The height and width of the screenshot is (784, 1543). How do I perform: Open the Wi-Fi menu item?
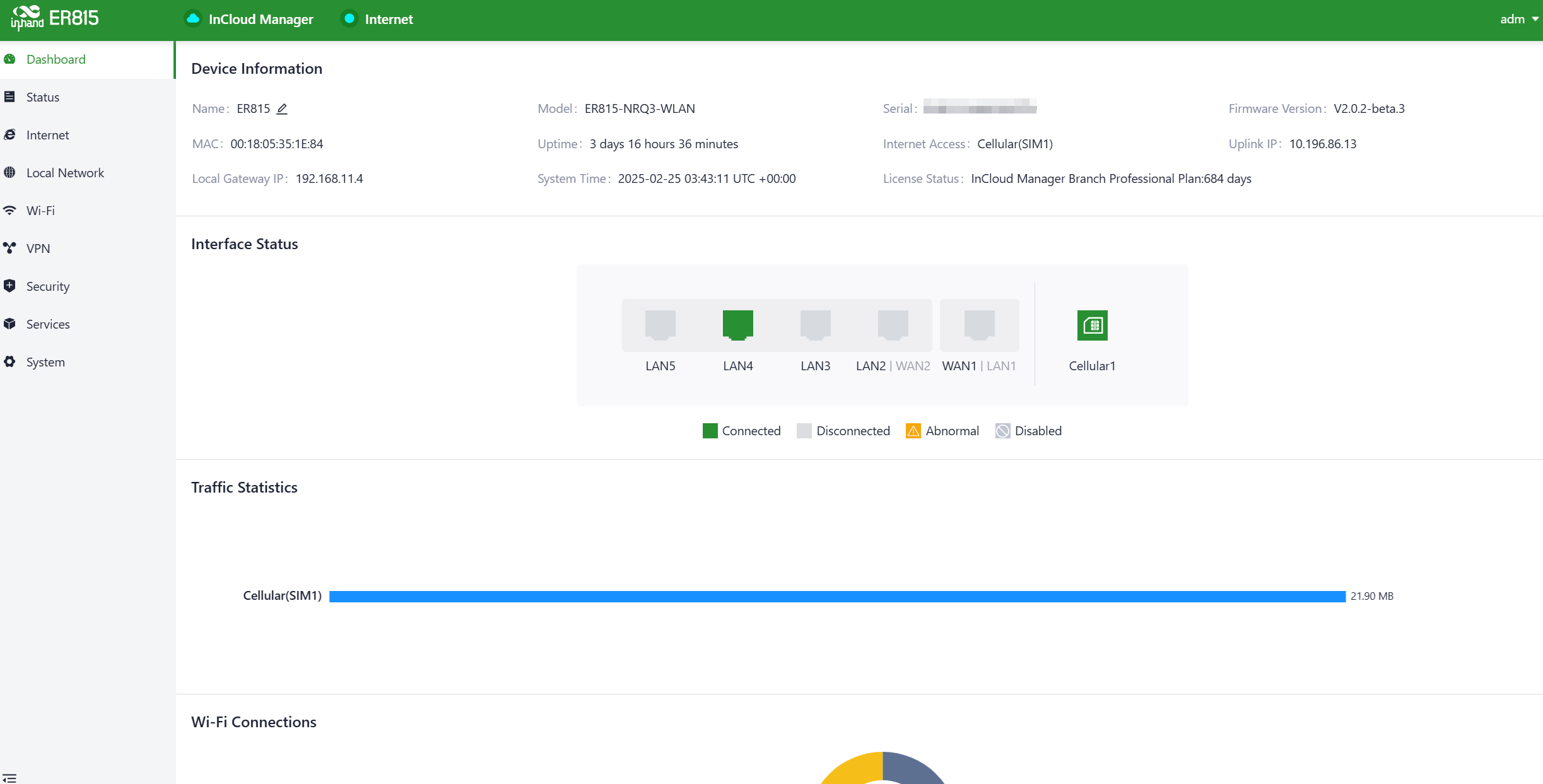40,211
